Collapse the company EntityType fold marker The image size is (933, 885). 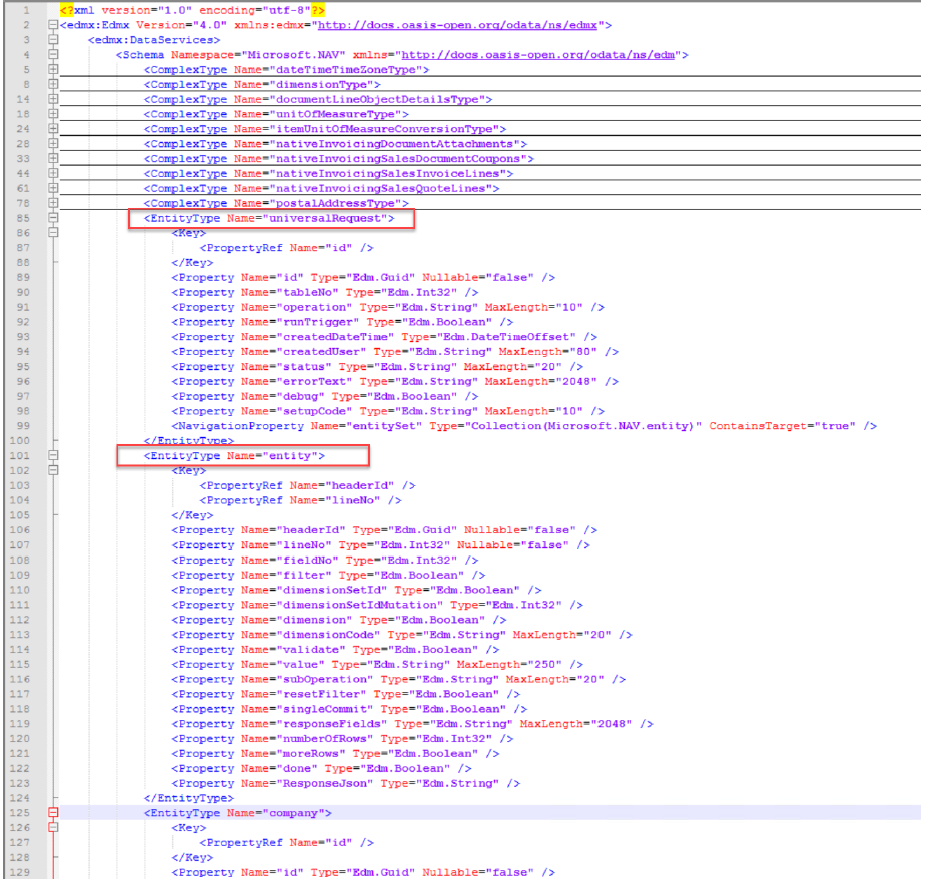pyautogui.click(x=53, y=813)
